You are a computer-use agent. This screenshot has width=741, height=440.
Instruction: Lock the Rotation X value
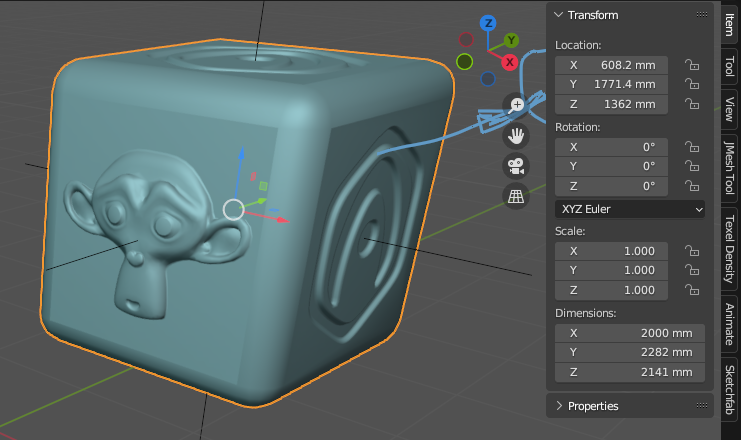tap(692, 147)
